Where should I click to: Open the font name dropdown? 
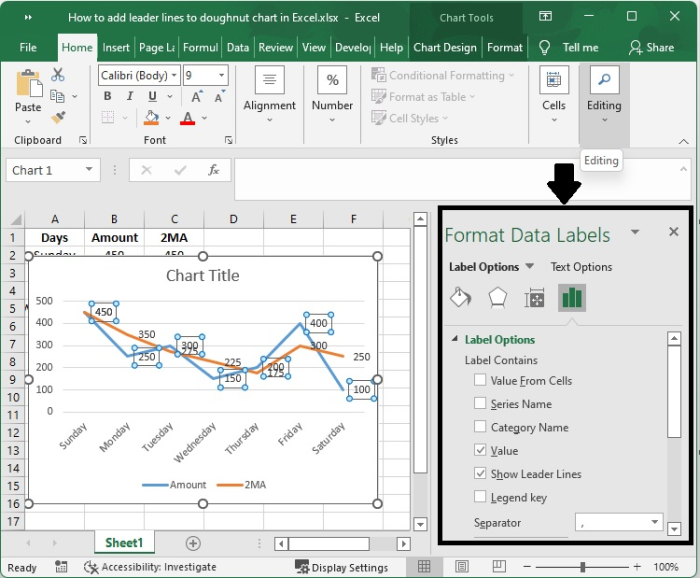tap(174, 75)
